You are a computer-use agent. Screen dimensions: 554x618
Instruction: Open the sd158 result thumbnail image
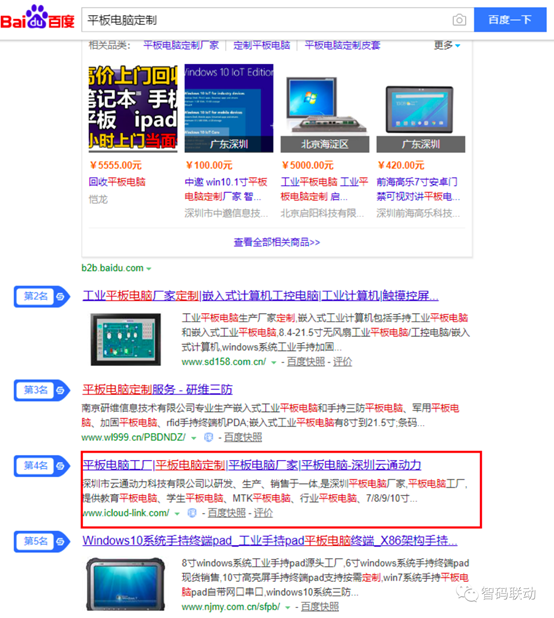coord(126,339)
